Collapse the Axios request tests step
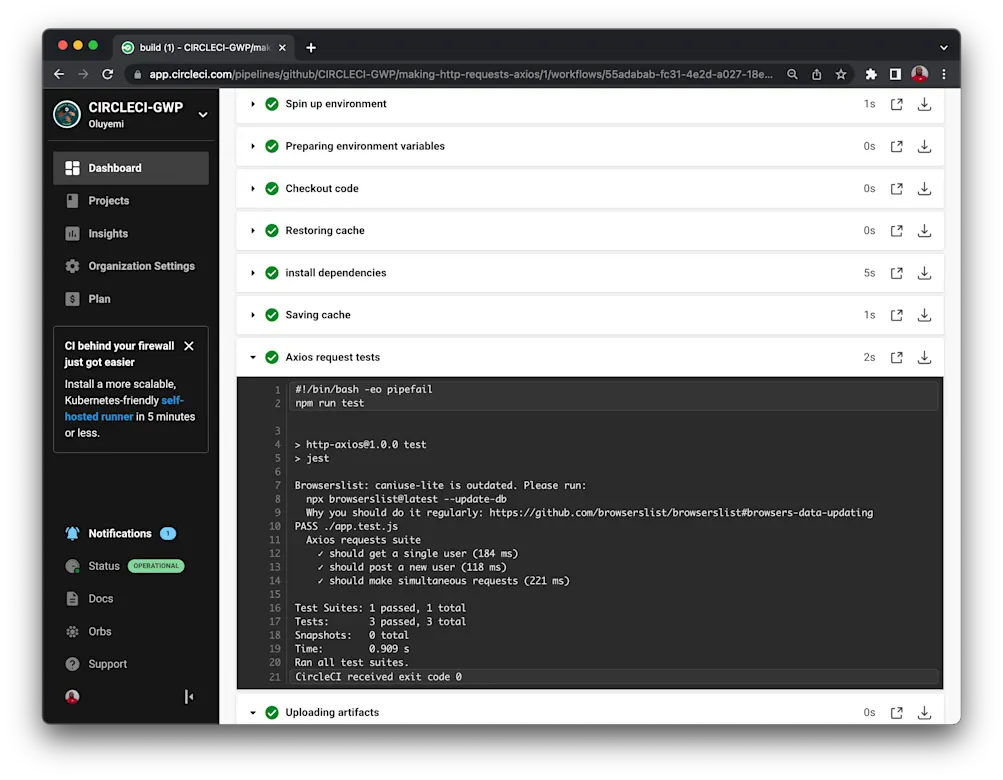The width and height of the screenshot is (1003, 780). click(x=252, y=356)
